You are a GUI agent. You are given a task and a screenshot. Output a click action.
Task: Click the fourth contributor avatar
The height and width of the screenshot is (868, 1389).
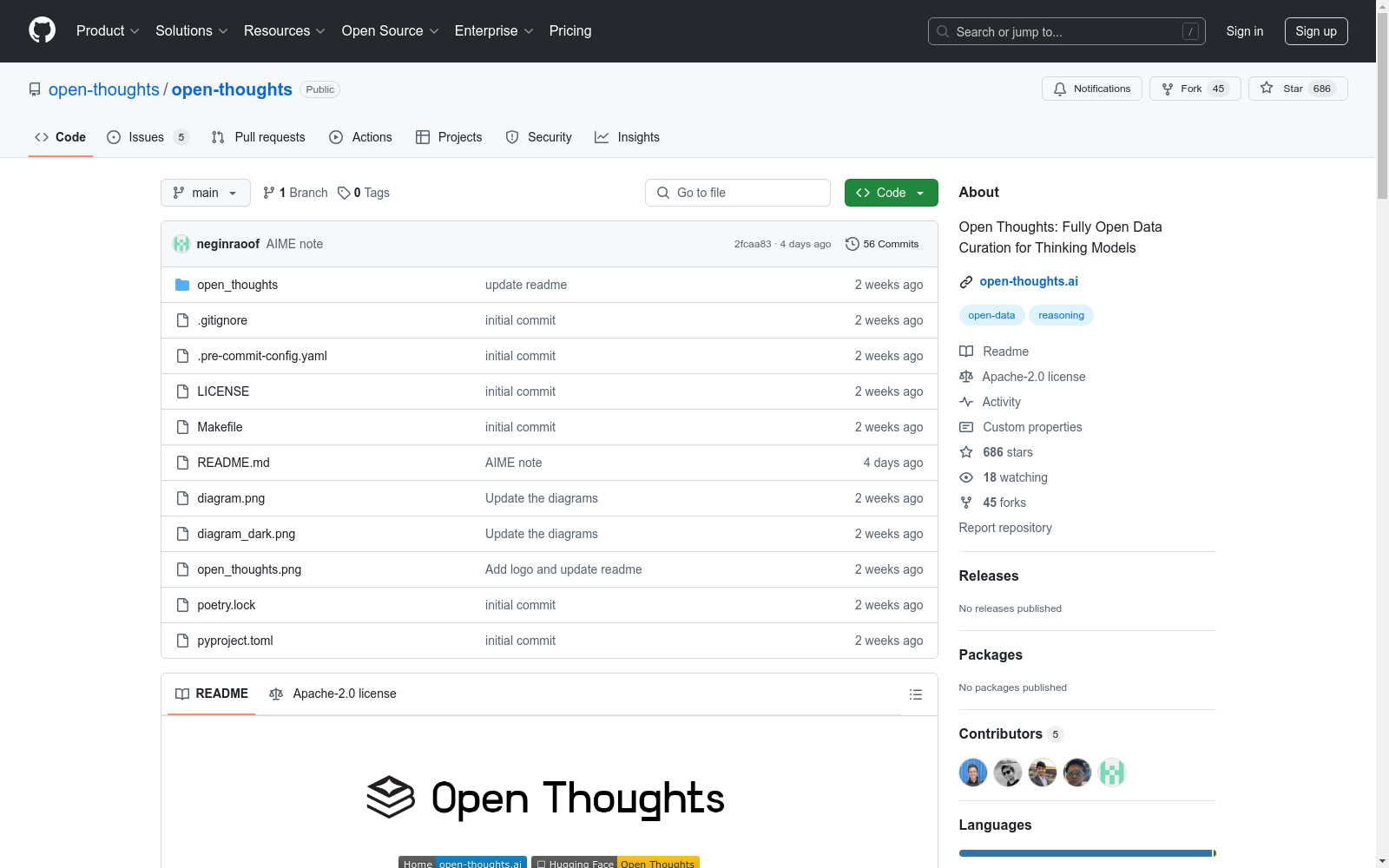(1077, 773)
